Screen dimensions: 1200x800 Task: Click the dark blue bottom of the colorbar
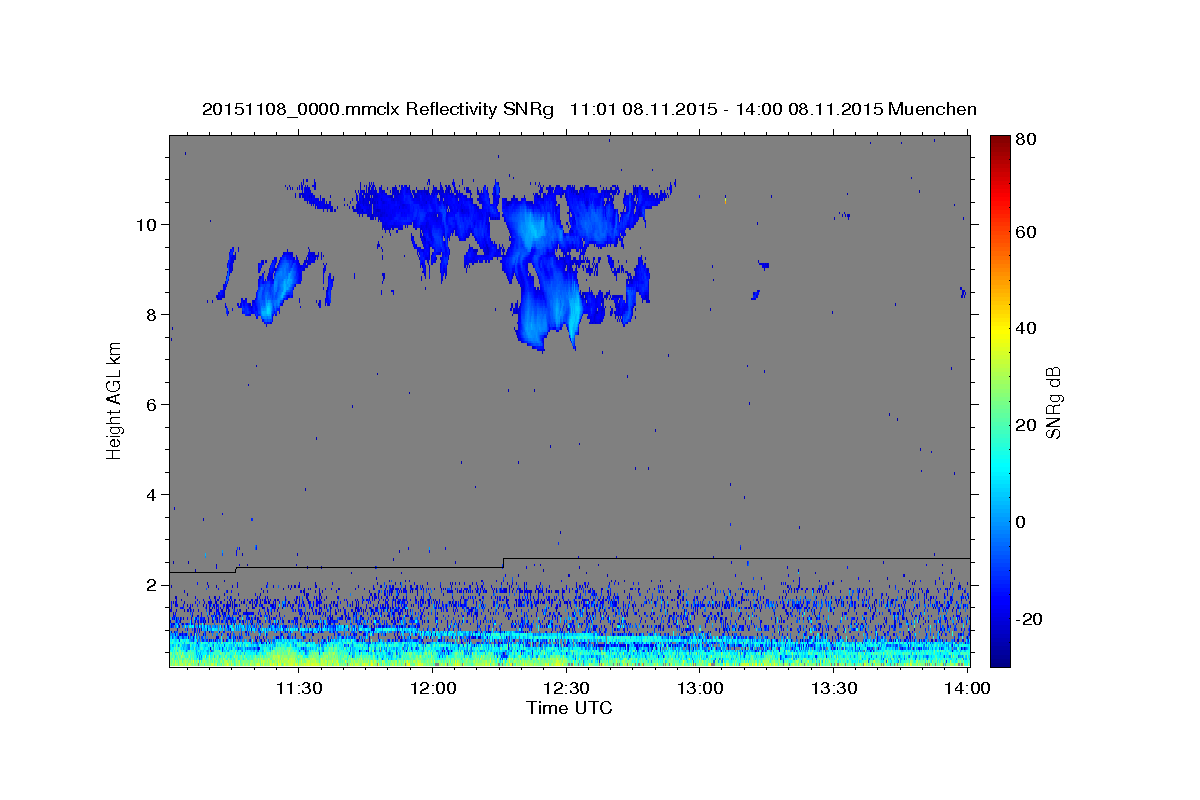click(x=999, y=655)
